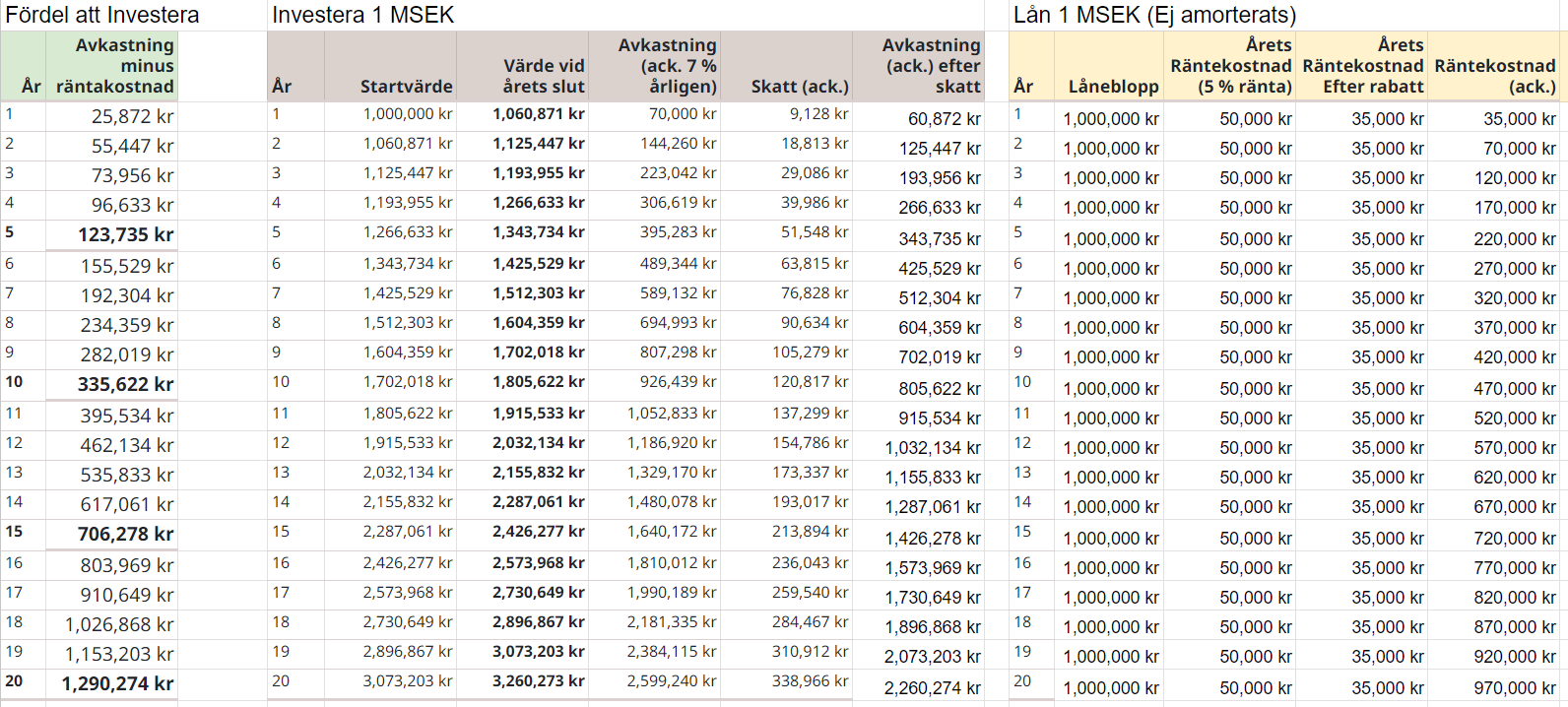
Task: Click the 'Årets Räntekostnad (5 % ränta)' header
Action: click(1230, 66)
